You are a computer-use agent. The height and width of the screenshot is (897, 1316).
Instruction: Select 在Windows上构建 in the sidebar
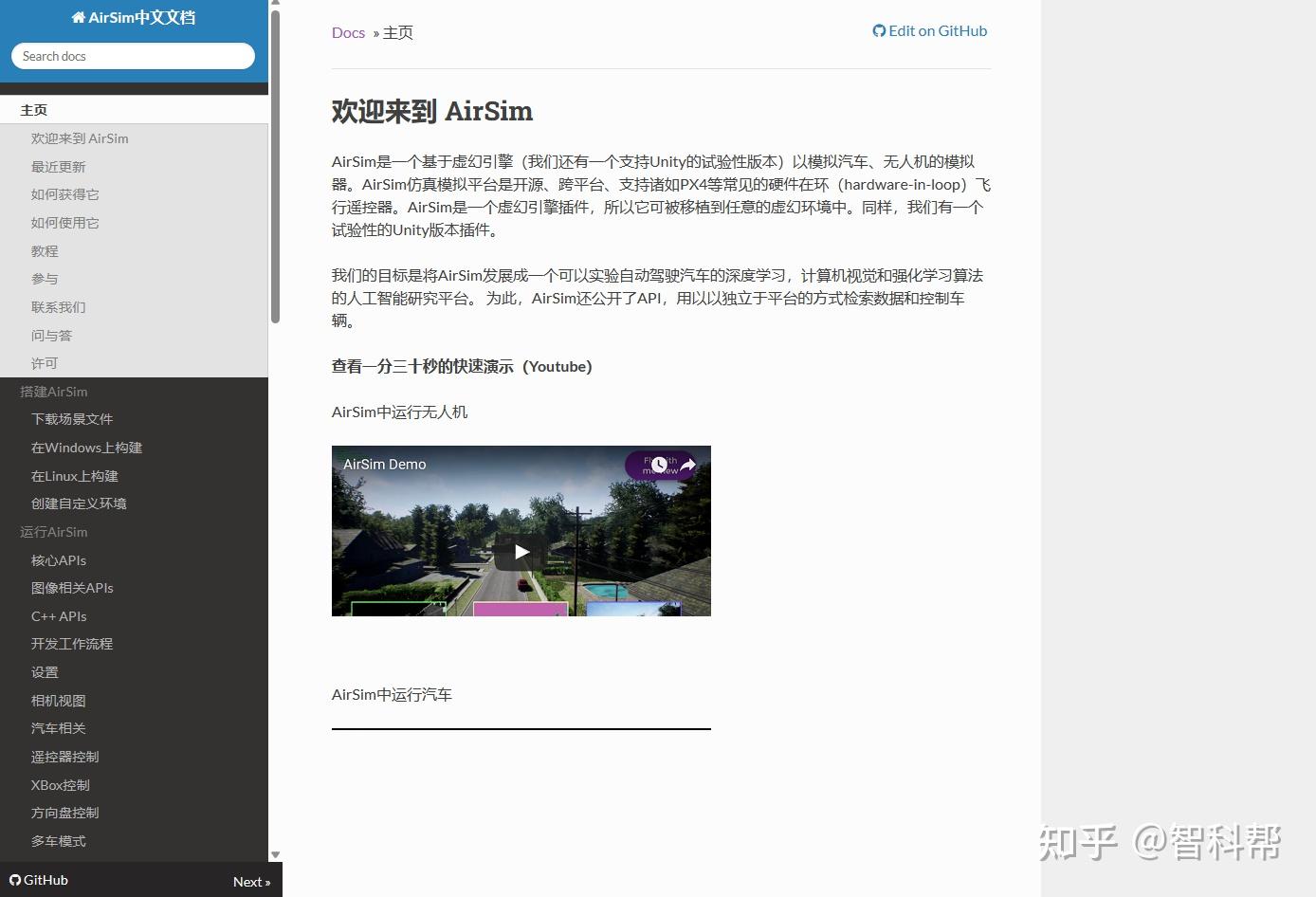pos(86,447)
